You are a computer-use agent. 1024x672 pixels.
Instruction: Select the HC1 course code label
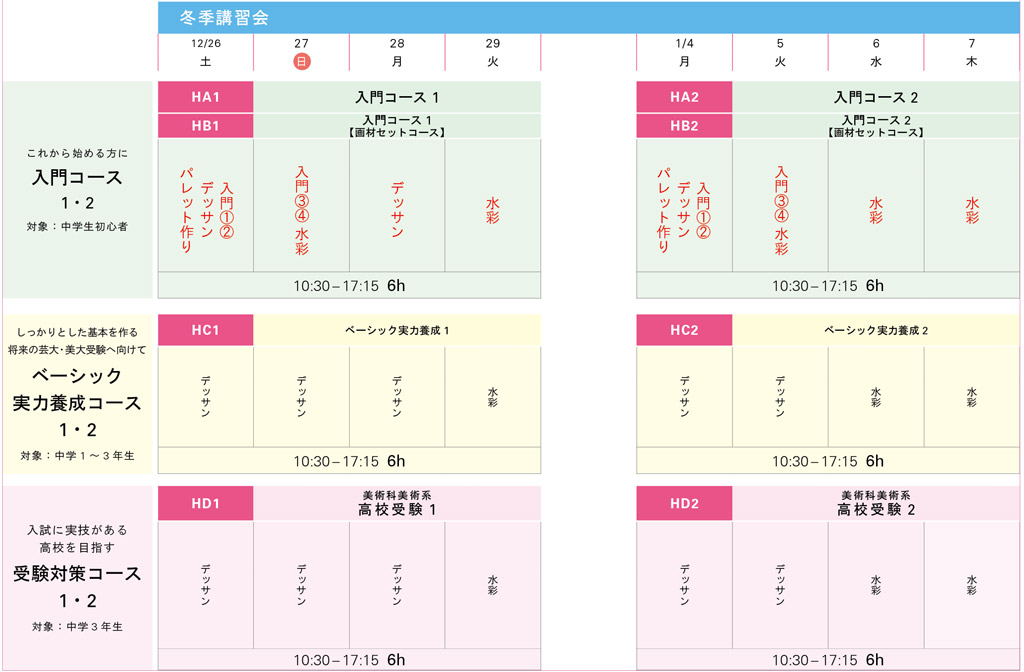pos(206,330)
